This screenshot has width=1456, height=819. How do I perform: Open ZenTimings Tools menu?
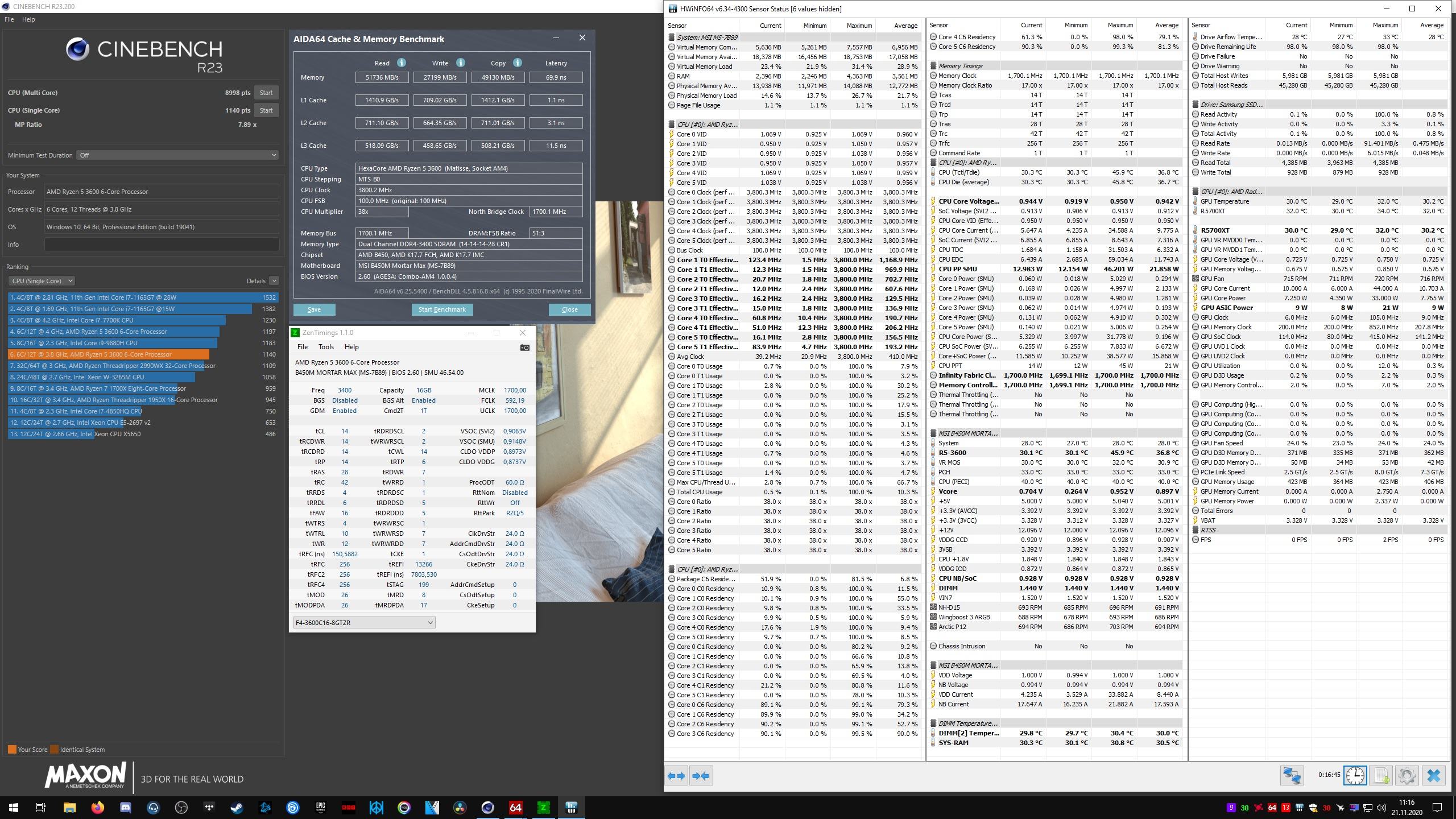point(326,347)
